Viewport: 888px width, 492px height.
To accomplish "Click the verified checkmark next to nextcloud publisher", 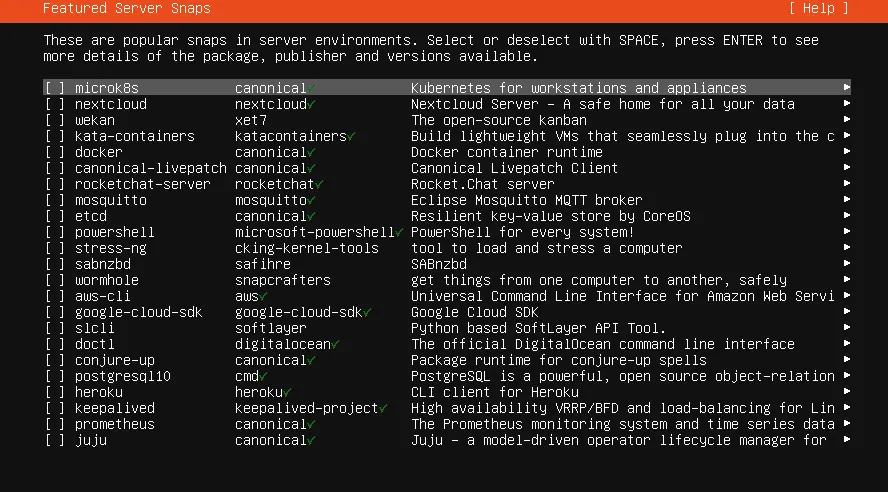I will coord(312,104).
